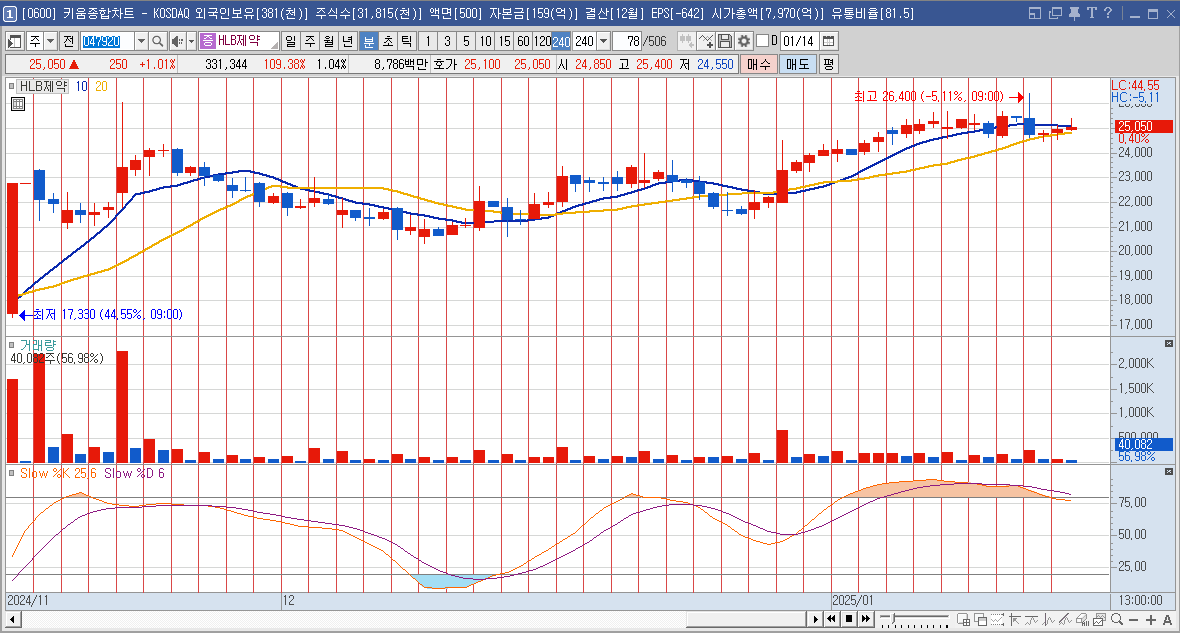Click the dotted trend line icon
Viewport: 1180px width, 633px height.
click(997, 619)
